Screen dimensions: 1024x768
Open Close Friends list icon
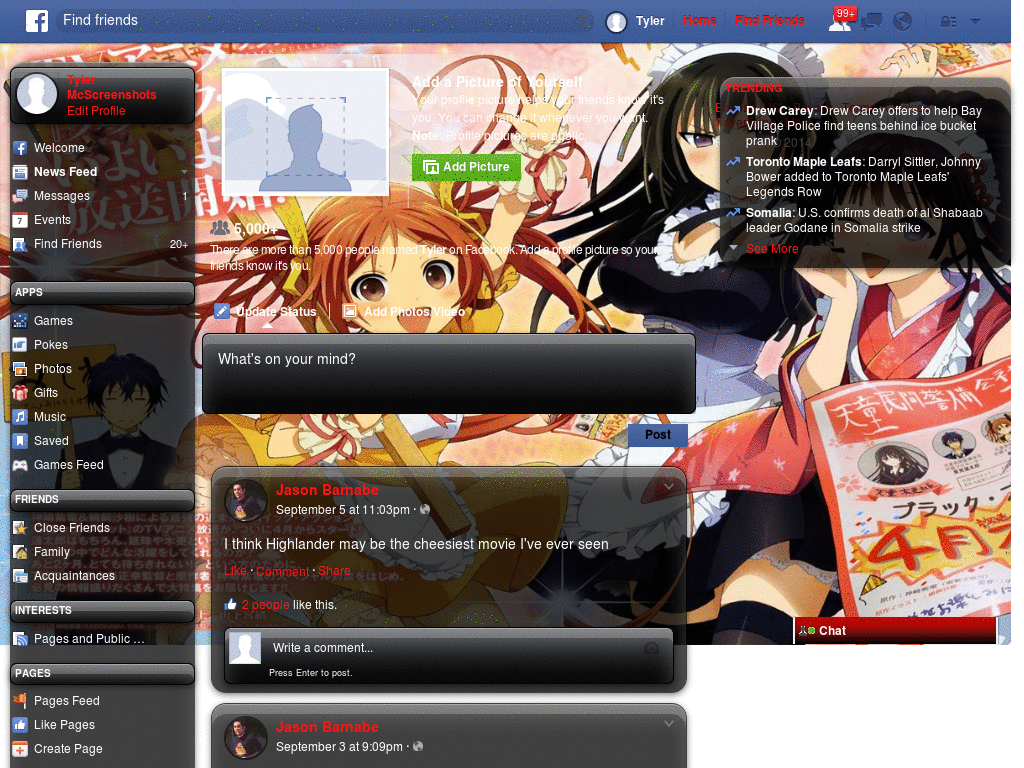[20, 528]
